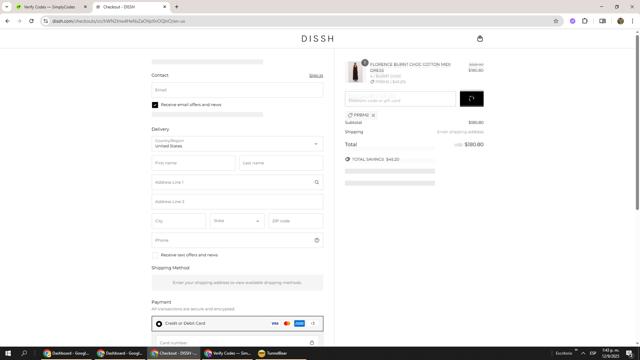
Task: Click the page vertical scrollbar
Action: [x=637, y=122]
